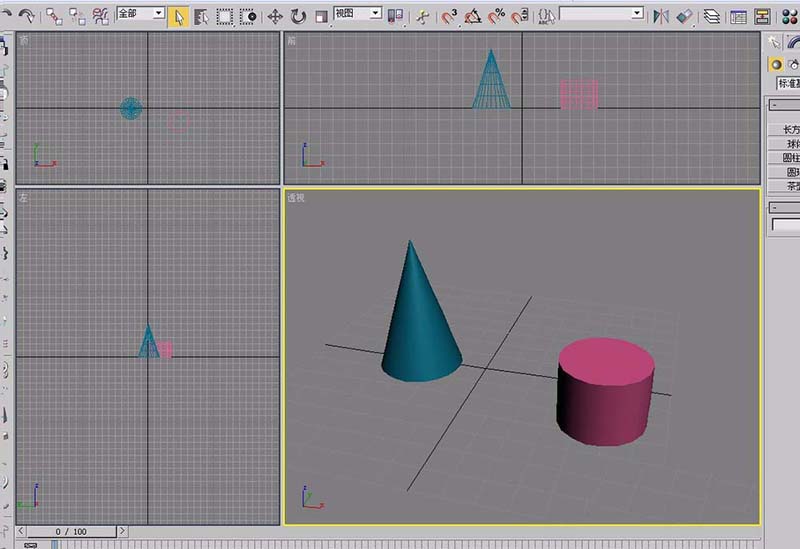Screen dimensions: 800x549
Task: Open the Layer Manager
Action: pos(711,16)
